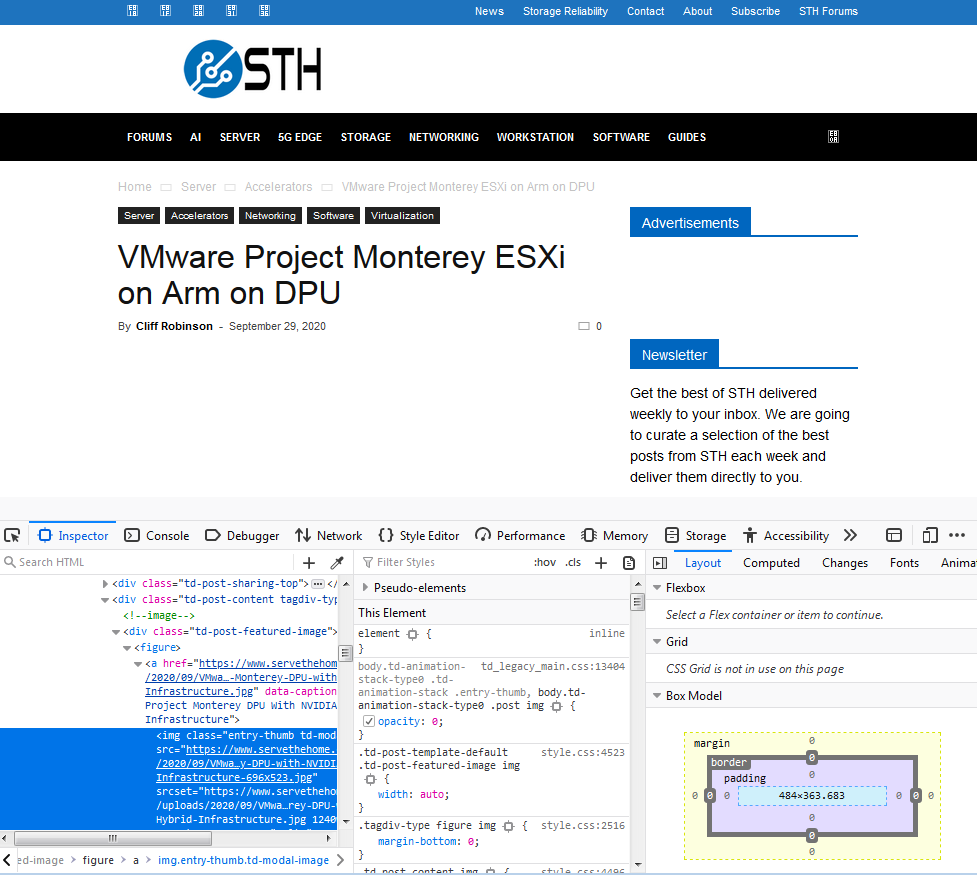The image size is (977, 875).
Task: Click the comment count icon
Action: point(584,326)
